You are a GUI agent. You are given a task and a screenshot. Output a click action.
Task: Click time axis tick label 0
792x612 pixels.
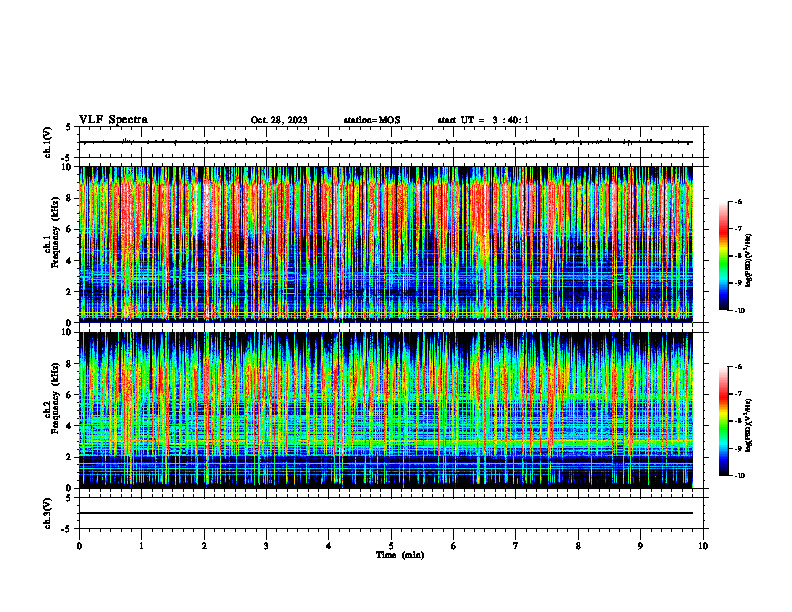[x=79, y=546]
